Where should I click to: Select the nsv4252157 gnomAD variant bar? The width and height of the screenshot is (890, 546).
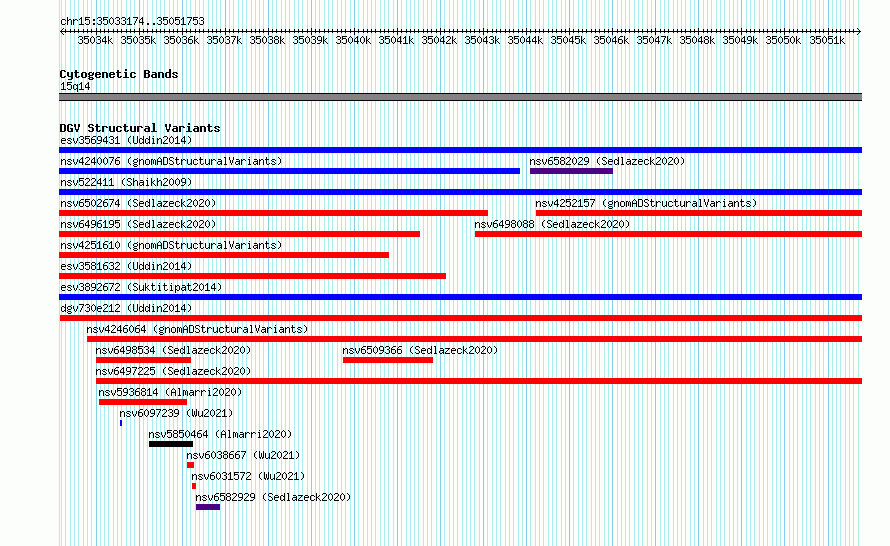click(699, 213)
